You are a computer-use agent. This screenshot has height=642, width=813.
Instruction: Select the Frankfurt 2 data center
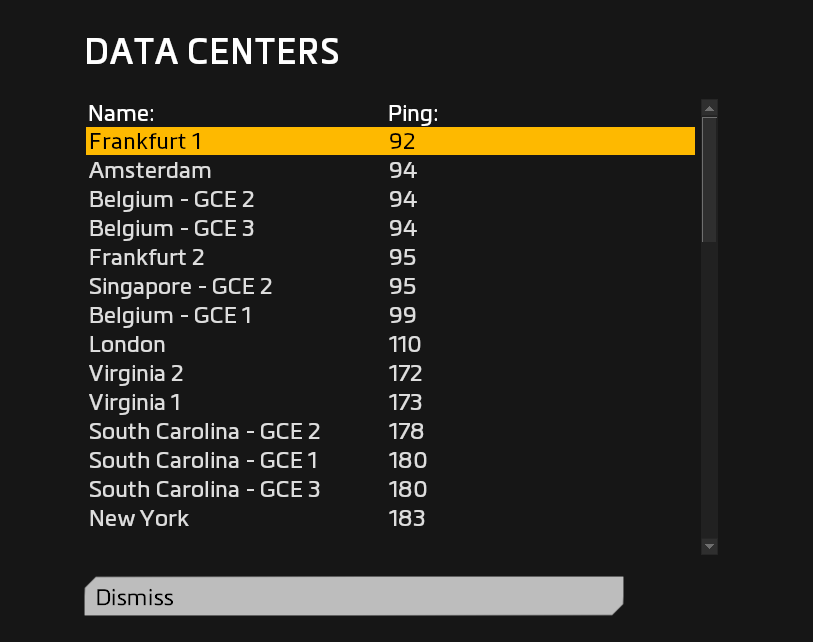(147, 258)
